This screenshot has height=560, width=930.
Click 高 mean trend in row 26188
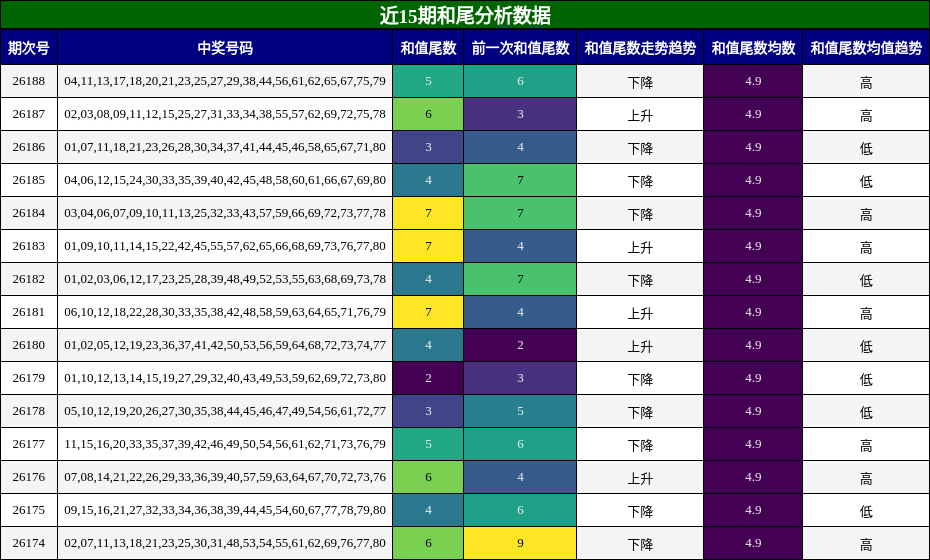tap(866, 81)
